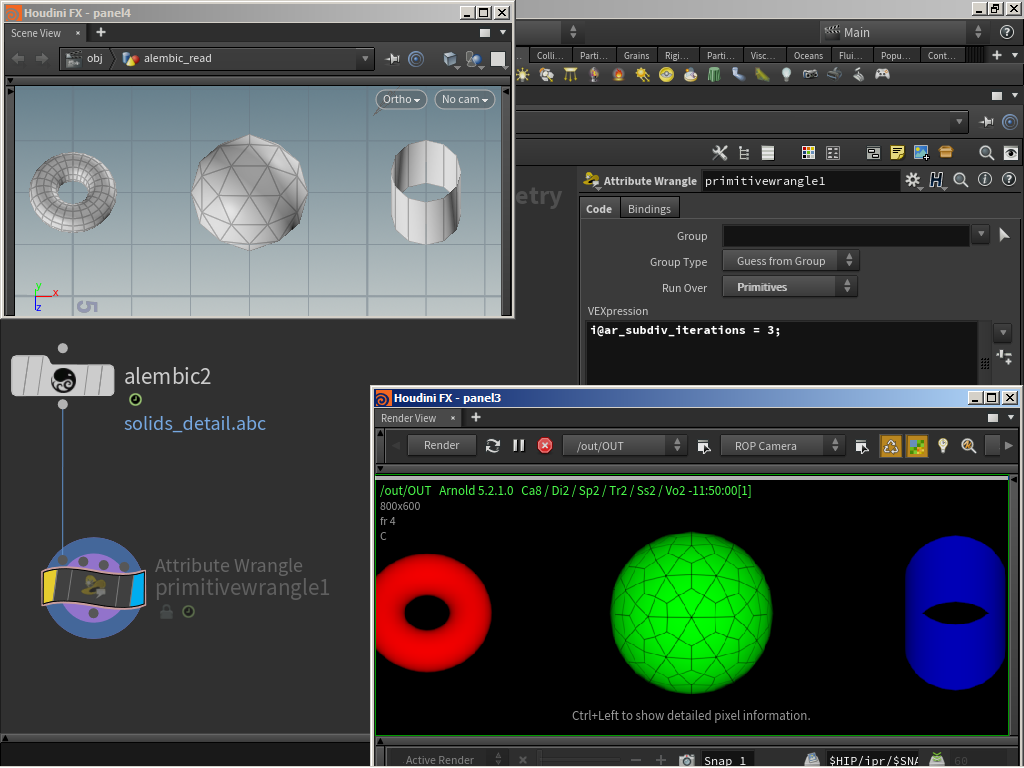This screenshot has height=768, width=1024.
Task: Click the primitivewrangle1 node name field
Action: [x=801, y=181]
